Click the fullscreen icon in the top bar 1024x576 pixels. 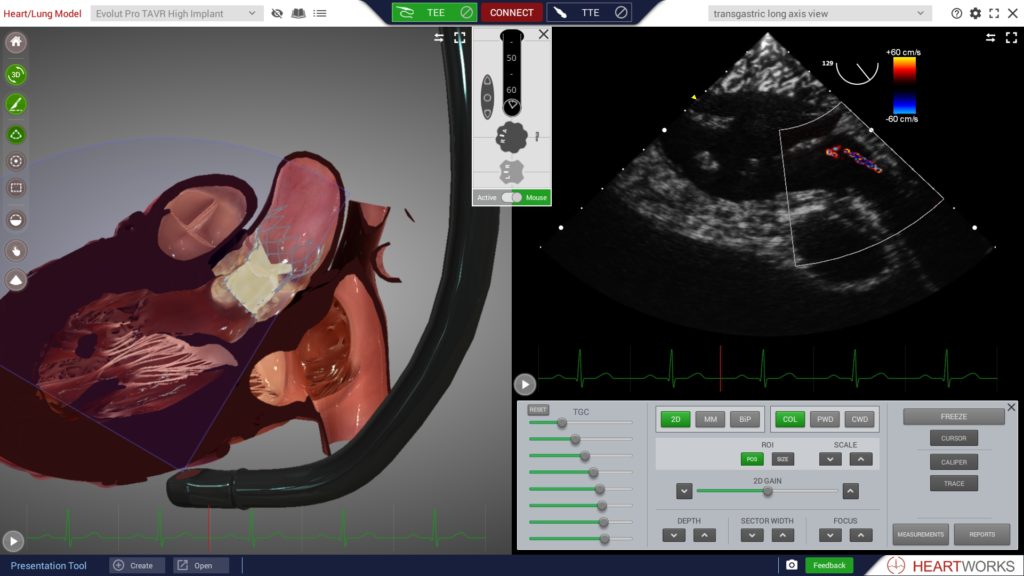pos(994,13)
